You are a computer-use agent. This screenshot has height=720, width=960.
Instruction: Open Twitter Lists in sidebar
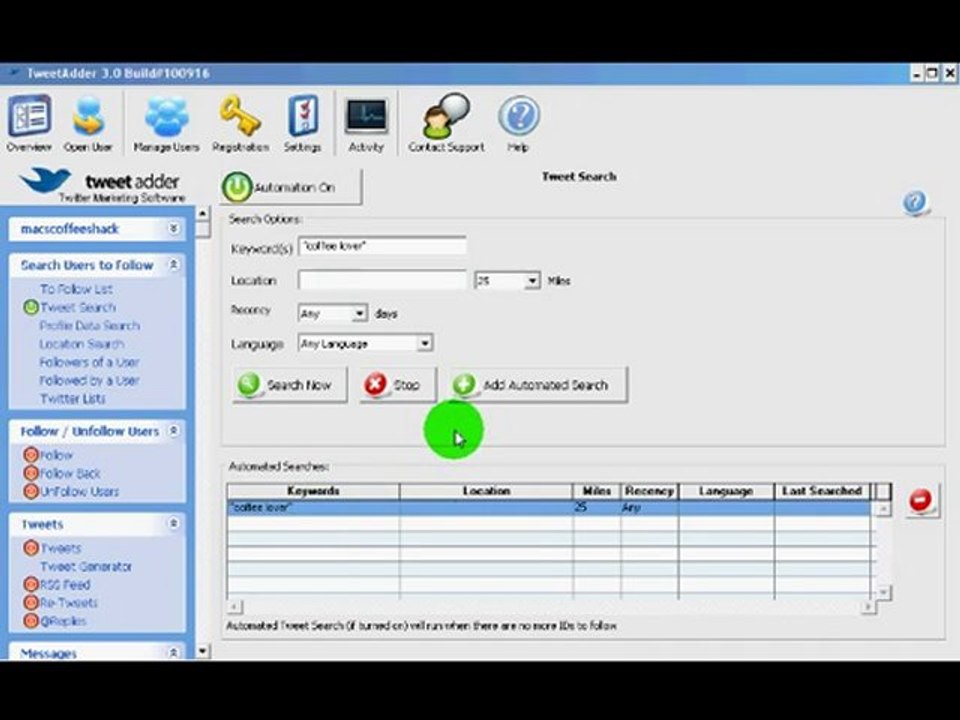(x=73, y=399)
